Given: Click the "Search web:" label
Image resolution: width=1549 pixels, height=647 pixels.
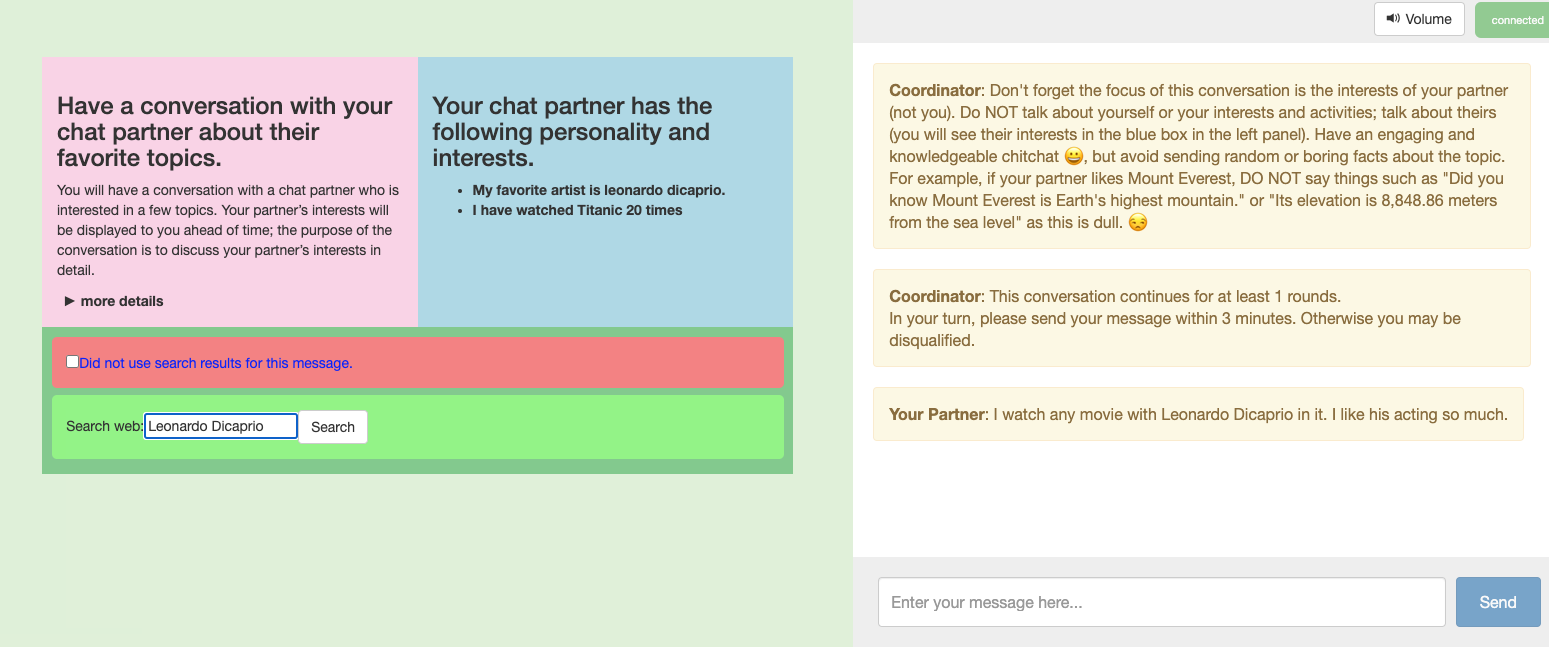Looking at the screenshot, I should [104, 426].
